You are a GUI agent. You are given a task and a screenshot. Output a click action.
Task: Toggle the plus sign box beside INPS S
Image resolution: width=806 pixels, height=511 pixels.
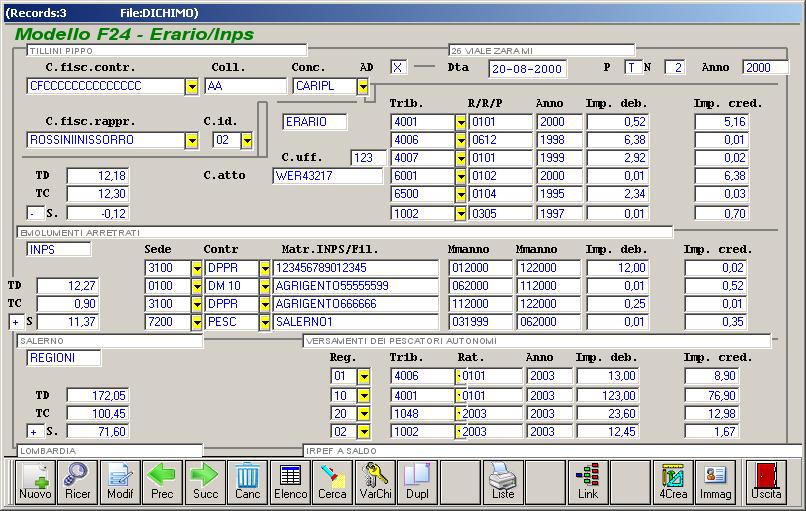click(x=15, y=322)
